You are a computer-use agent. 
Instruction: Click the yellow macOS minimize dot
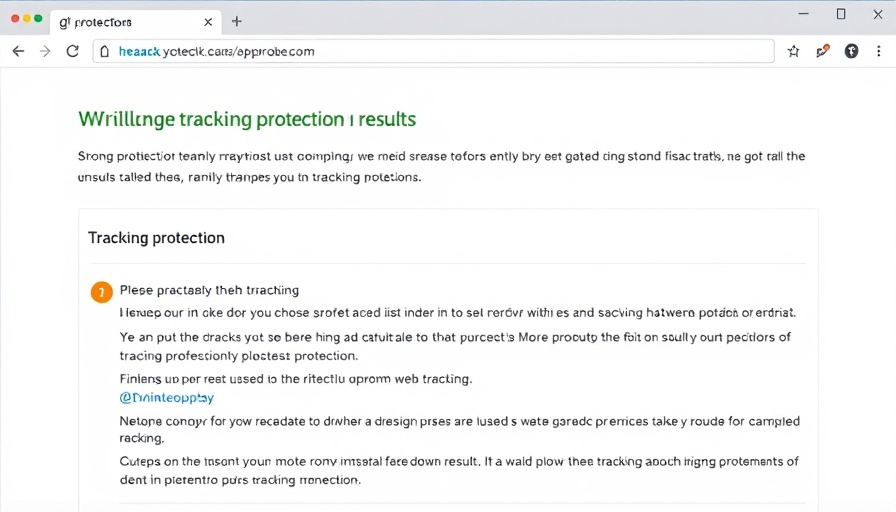[x=26, y=19]
